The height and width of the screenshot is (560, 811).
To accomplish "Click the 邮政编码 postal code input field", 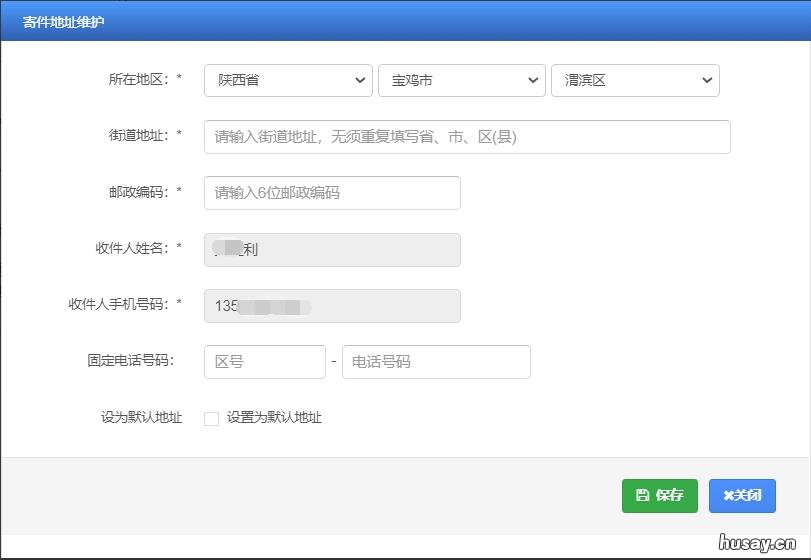I will (332, 193).
